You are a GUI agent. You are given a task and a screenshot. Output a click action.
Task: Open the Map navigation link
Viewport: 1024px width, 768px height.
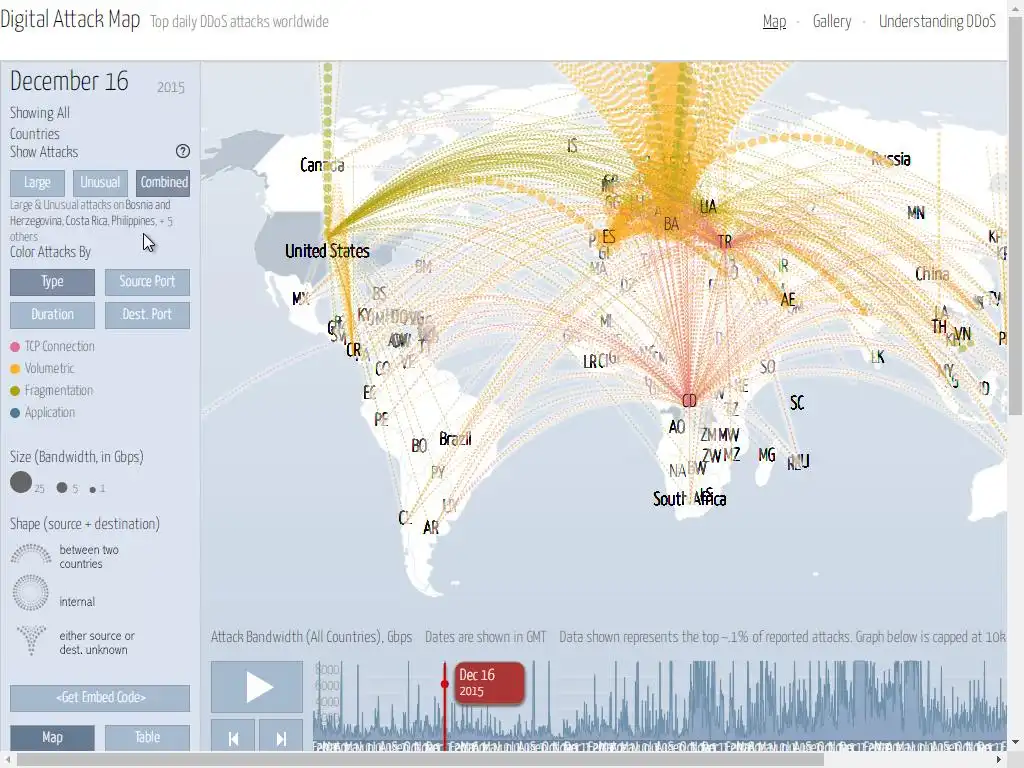(775, 22)
